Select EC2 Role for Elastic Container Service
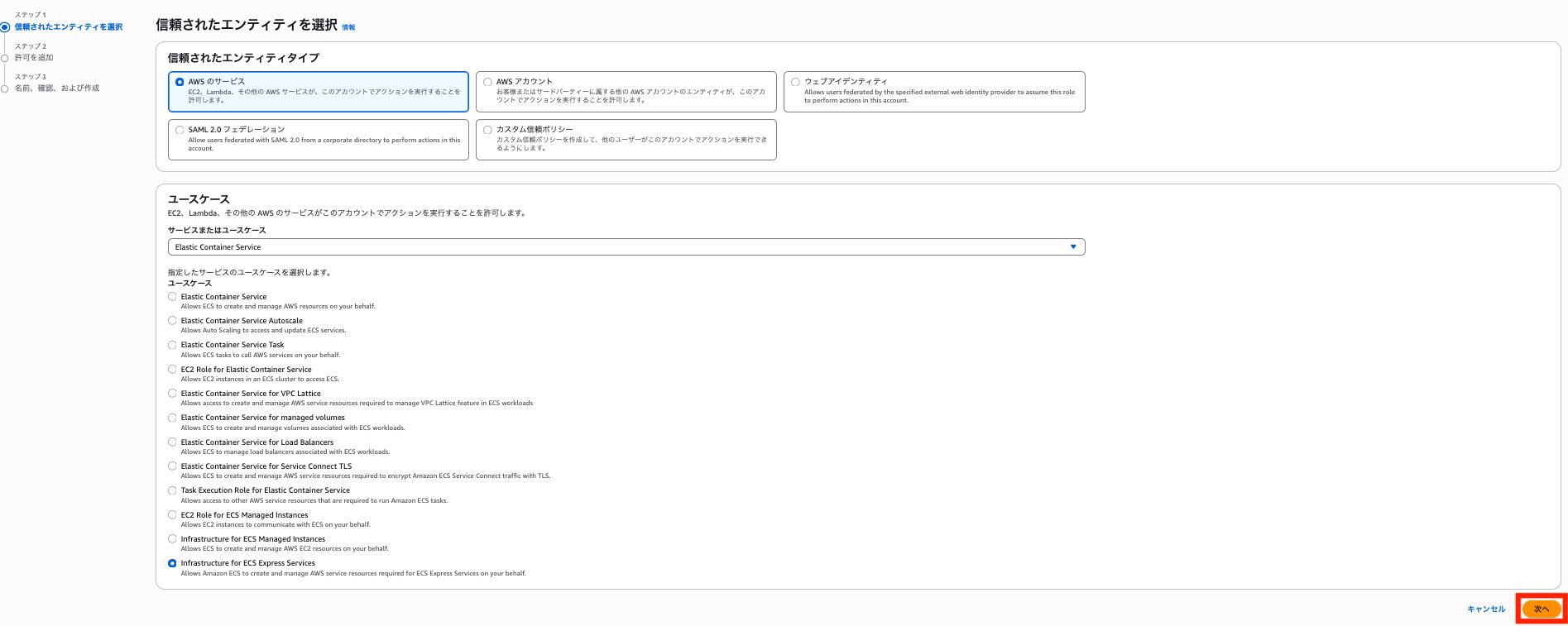Viewport: 1568px width, 626px height. click(172, 370)
